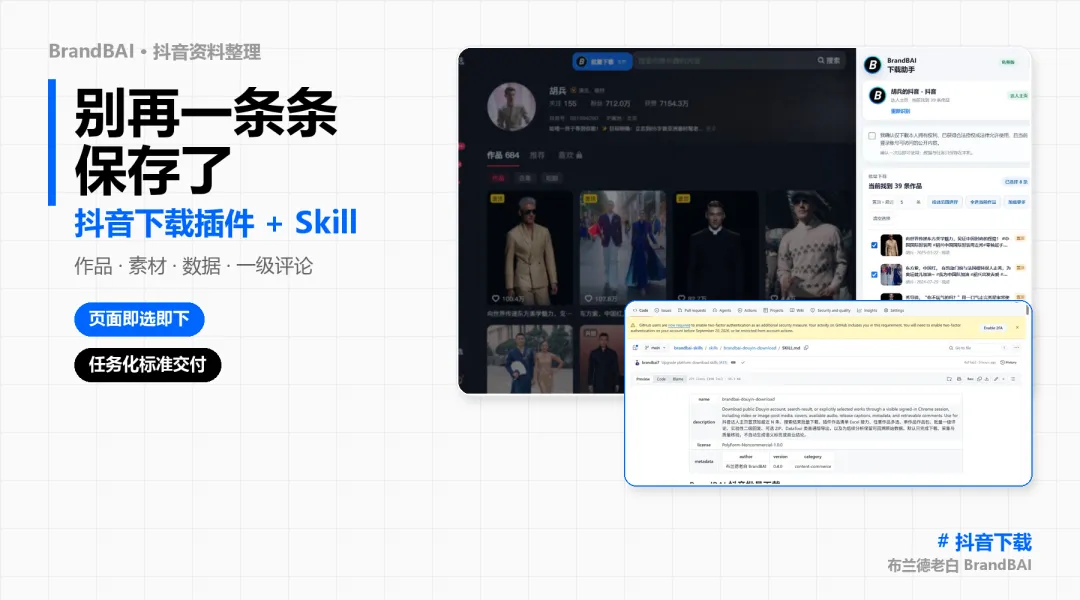Screen dimensions: 1080x600
Task: Click the 胡兵的抖音 account card B icon
Action: [877, 95]
